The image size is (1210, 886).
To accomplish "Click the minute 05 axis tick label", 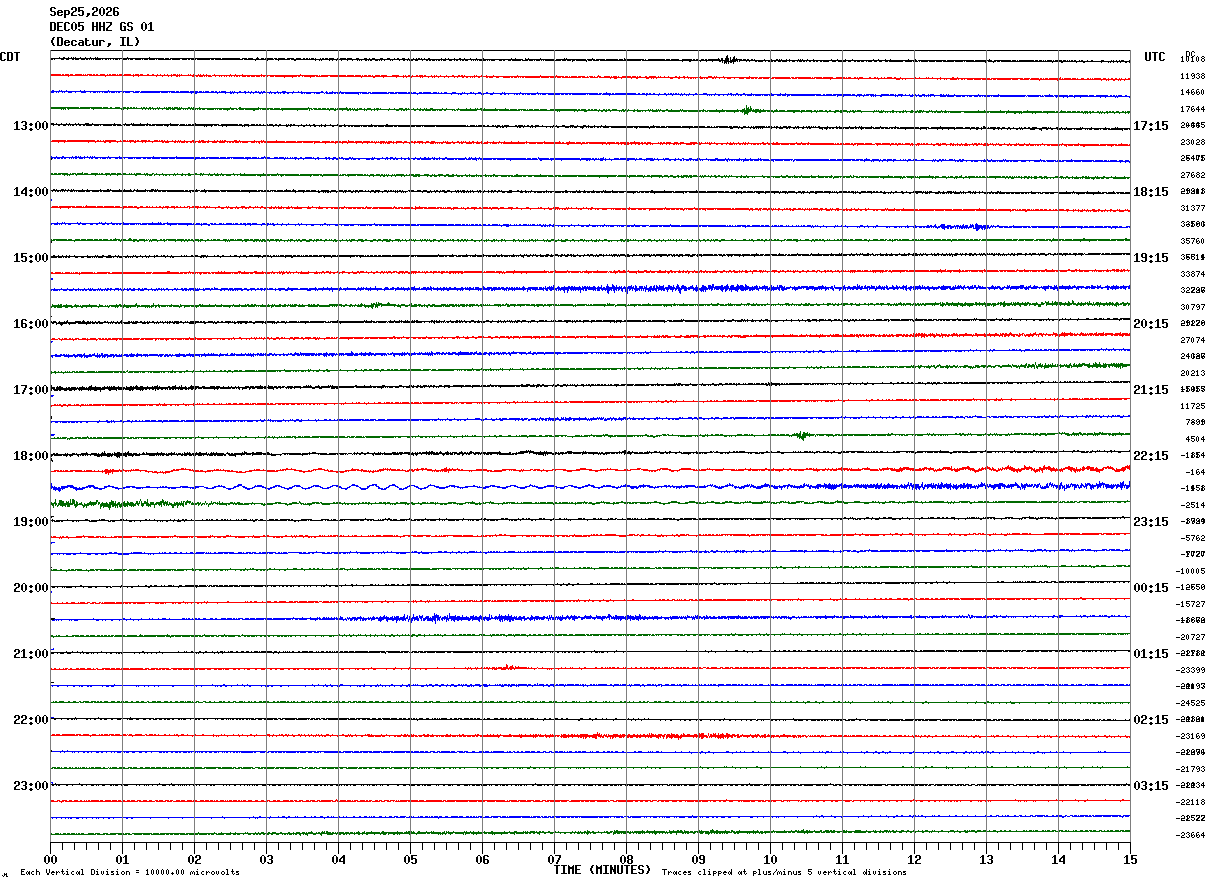I will point(410,859).
